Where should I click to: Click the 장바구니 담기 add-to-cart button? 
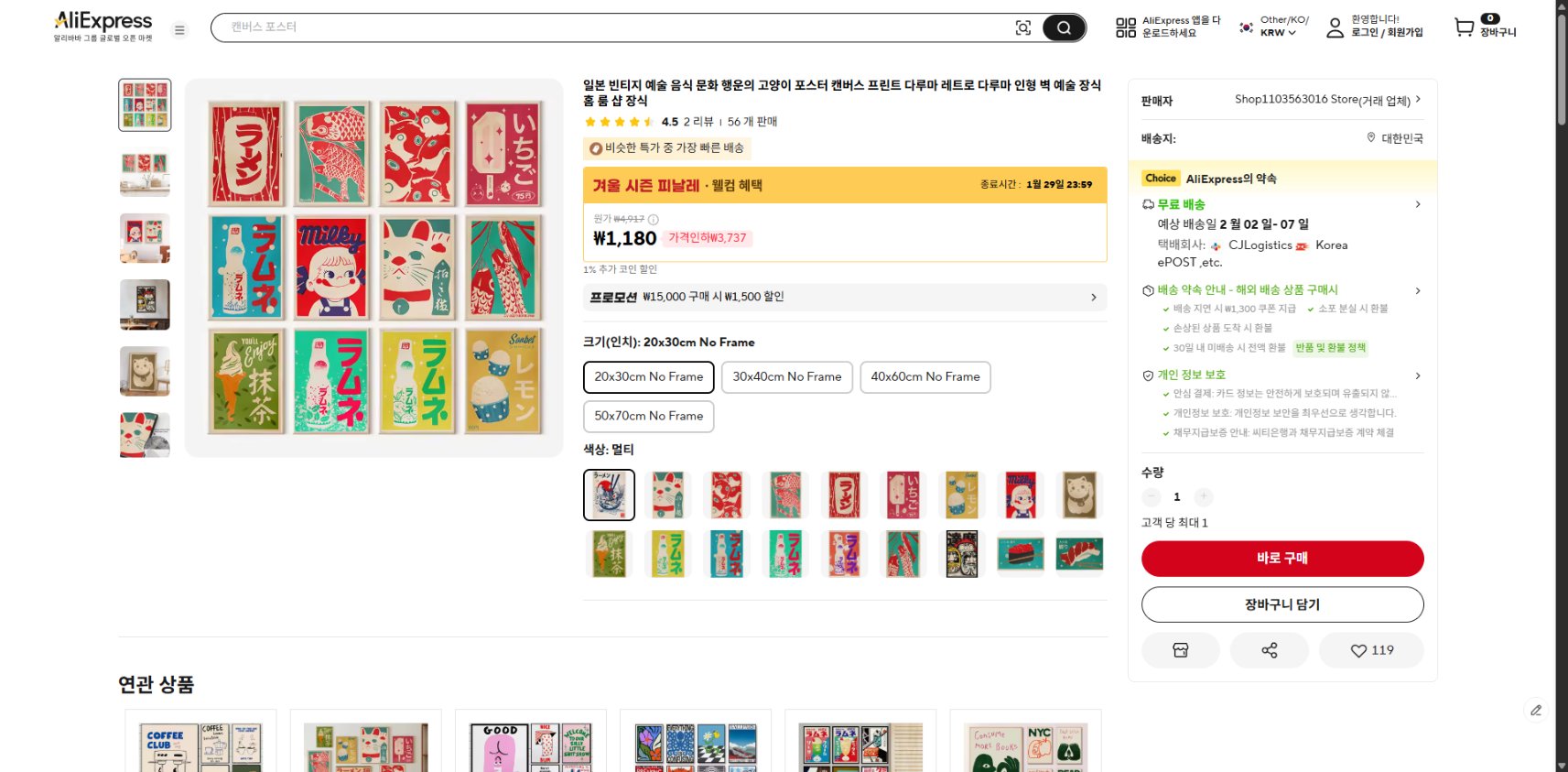1281,604
